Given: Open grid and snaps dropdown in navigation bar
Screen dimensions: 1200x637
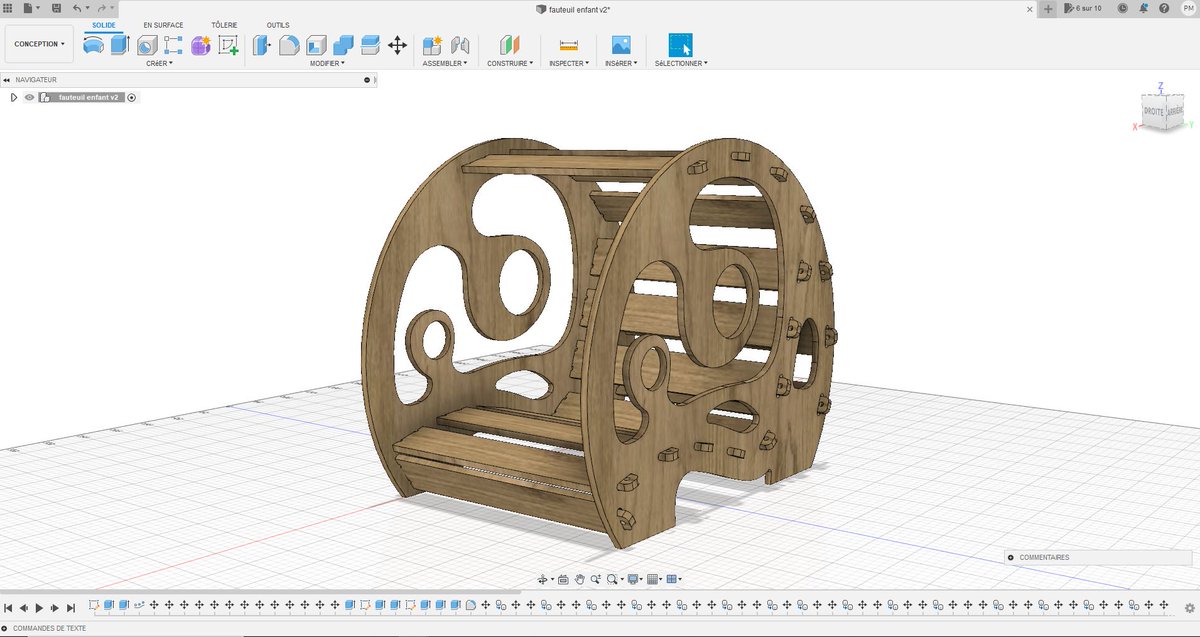Looking at the screenshot, I should click(x=655, y=579).
